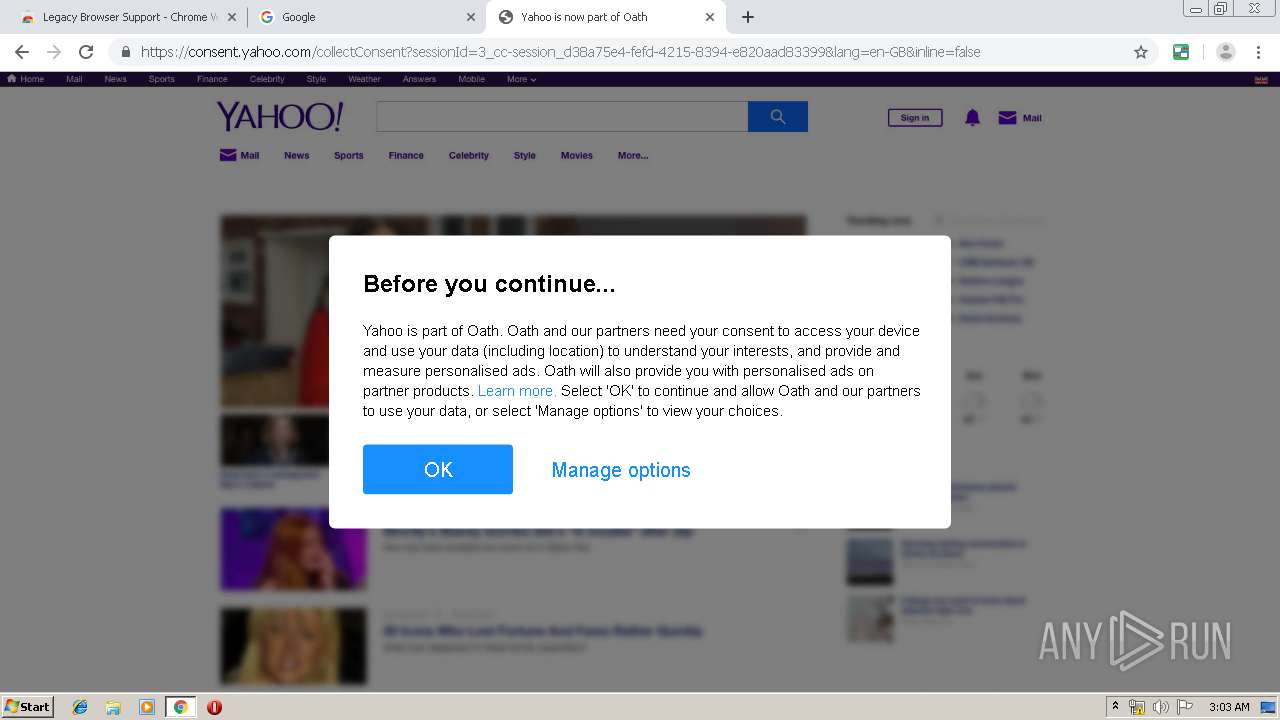Open News in the top purple bar
Viewport: 1280px width, 720px height.
click(x=116, y=79)
